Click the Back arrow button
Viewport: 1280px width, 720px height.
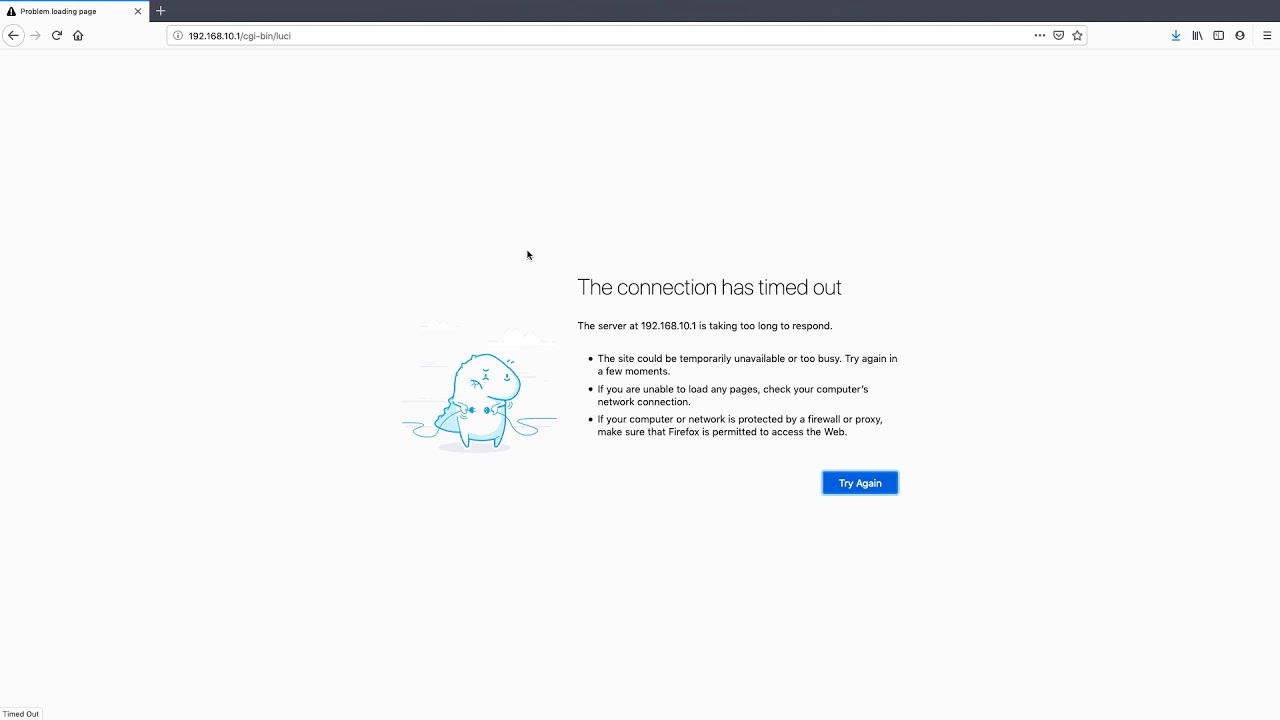click(13, 35)
